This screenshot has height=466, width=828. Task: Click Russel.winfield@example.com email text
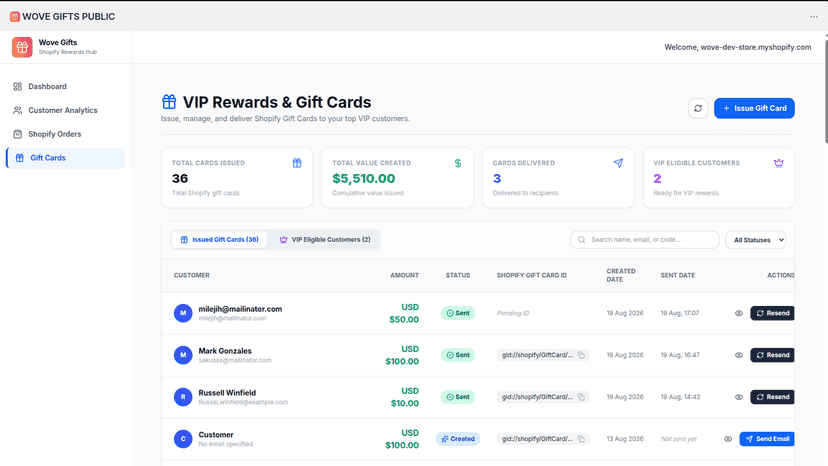click(x=243, y=402)
